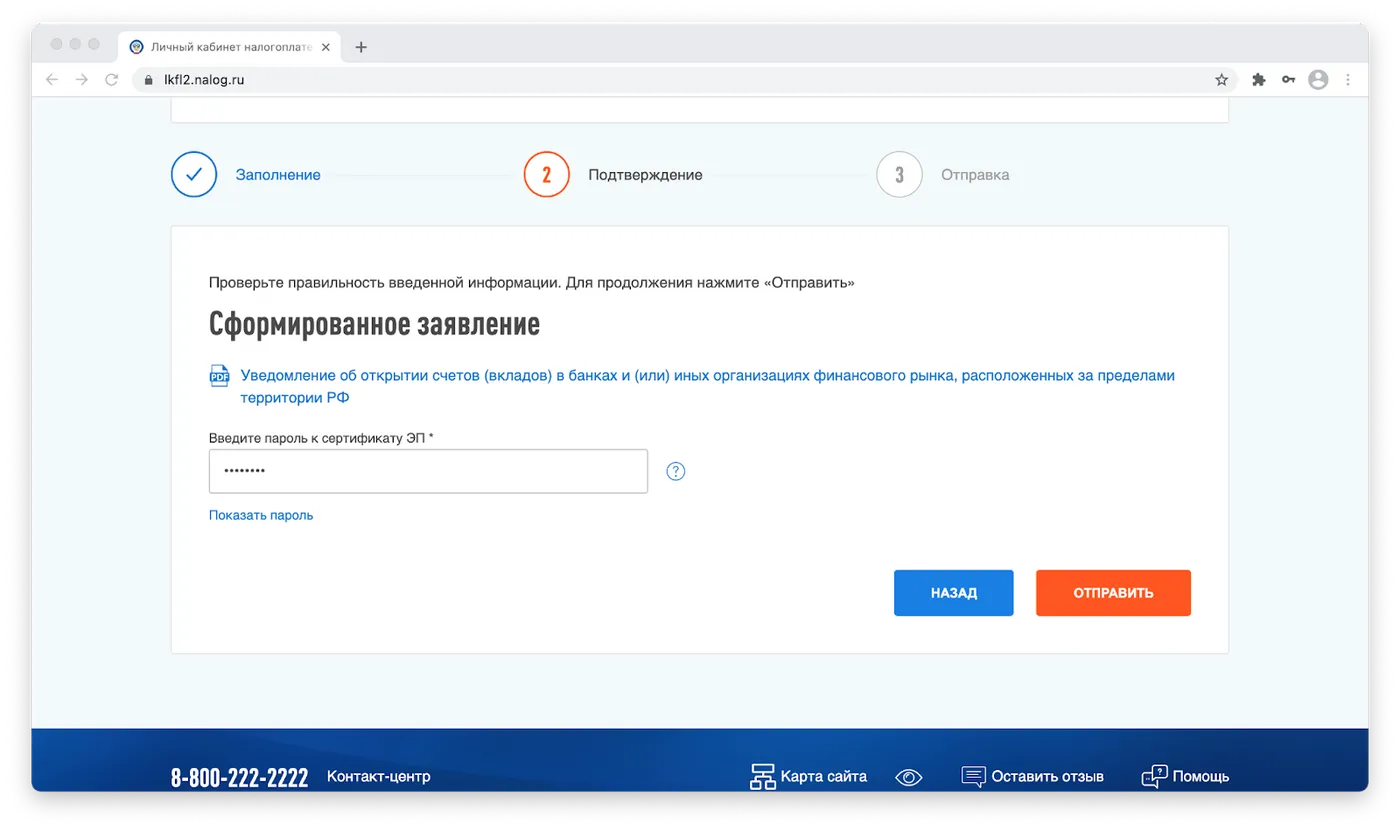
Task: Click the PDF document icon
Action: pos(219,376)
